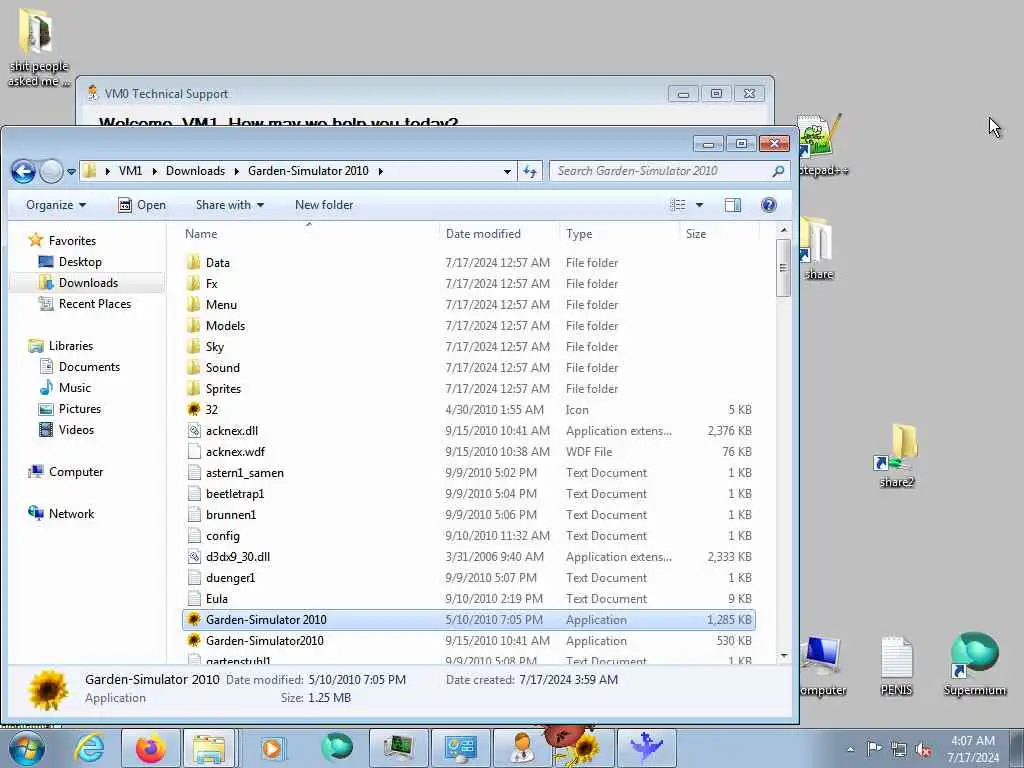Select the brunnen1 text document
Image resolution: width=1024 pixels, height=768 pixels.
point(231,515)
